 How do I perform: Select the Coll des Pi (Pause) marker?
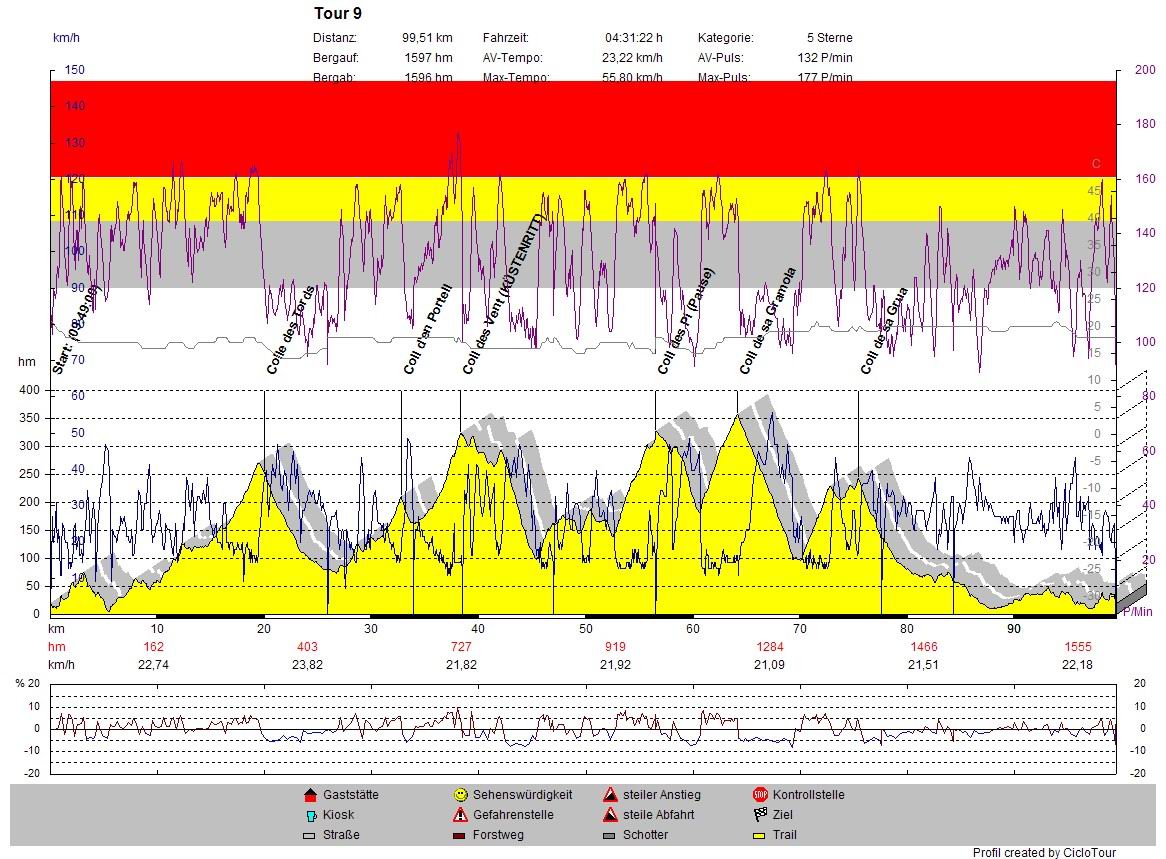tap(686, 320)
